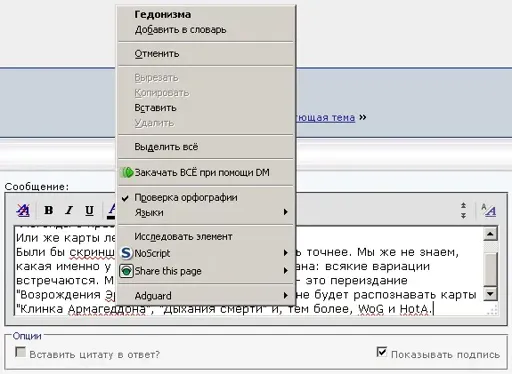Choose "Вставить" from the context menu
The width and height of the screenshot is (512, 374).
[x=206, y=108]
